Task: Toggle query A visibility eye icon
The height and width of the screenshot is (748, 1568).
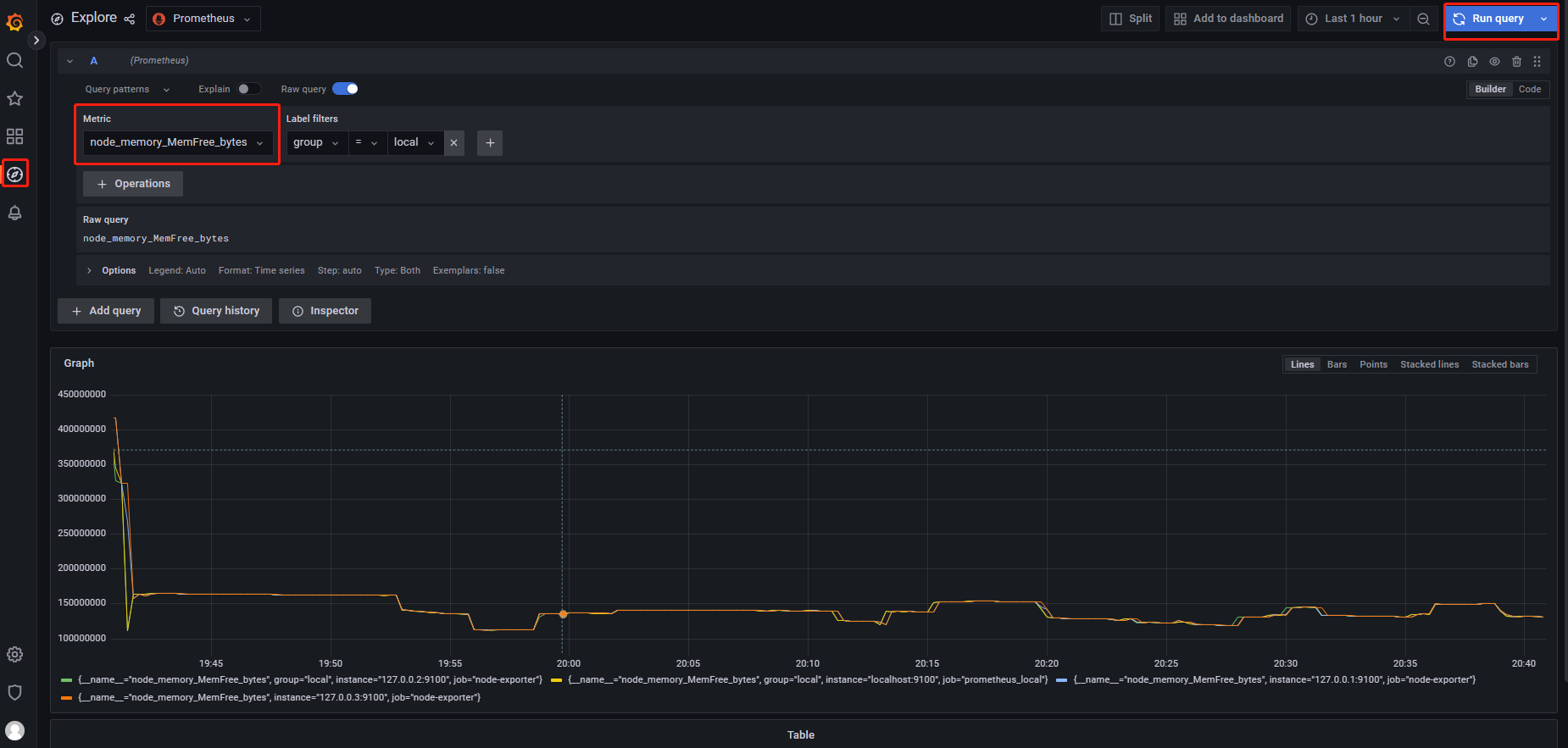Action: (x=1494, y=61)
